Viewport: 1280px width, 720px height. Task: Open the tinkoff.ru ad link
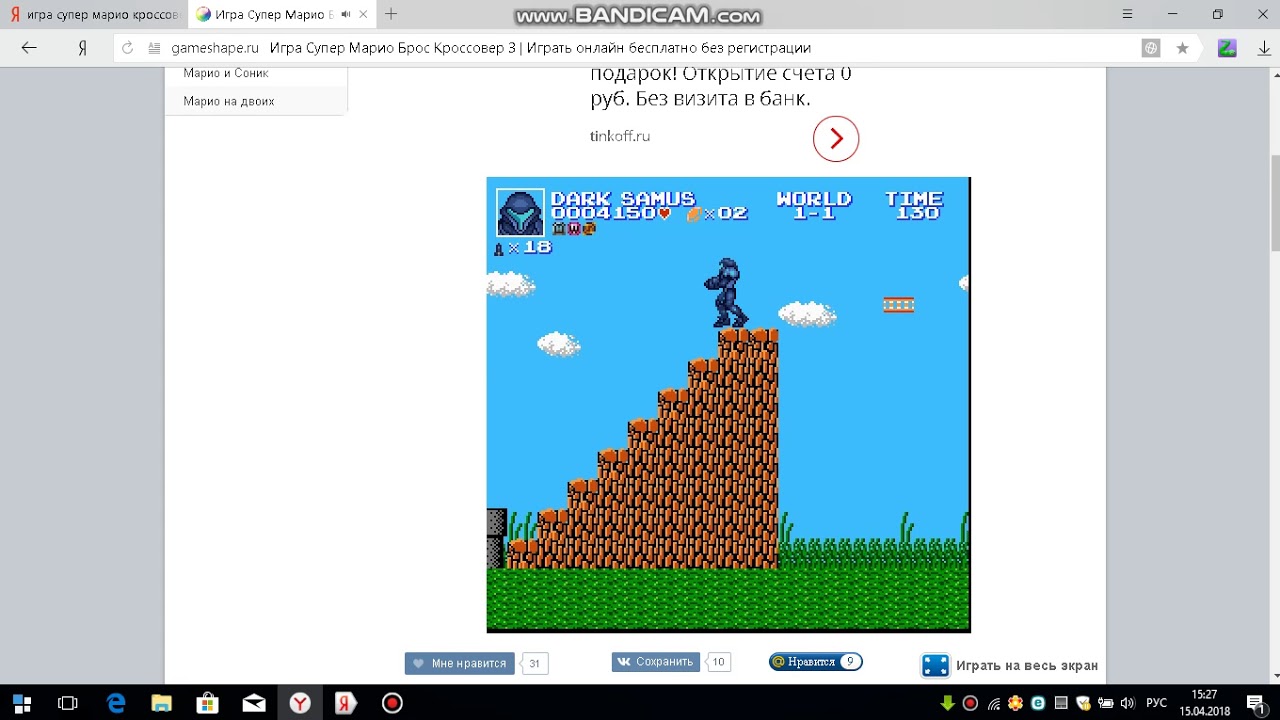620,136
